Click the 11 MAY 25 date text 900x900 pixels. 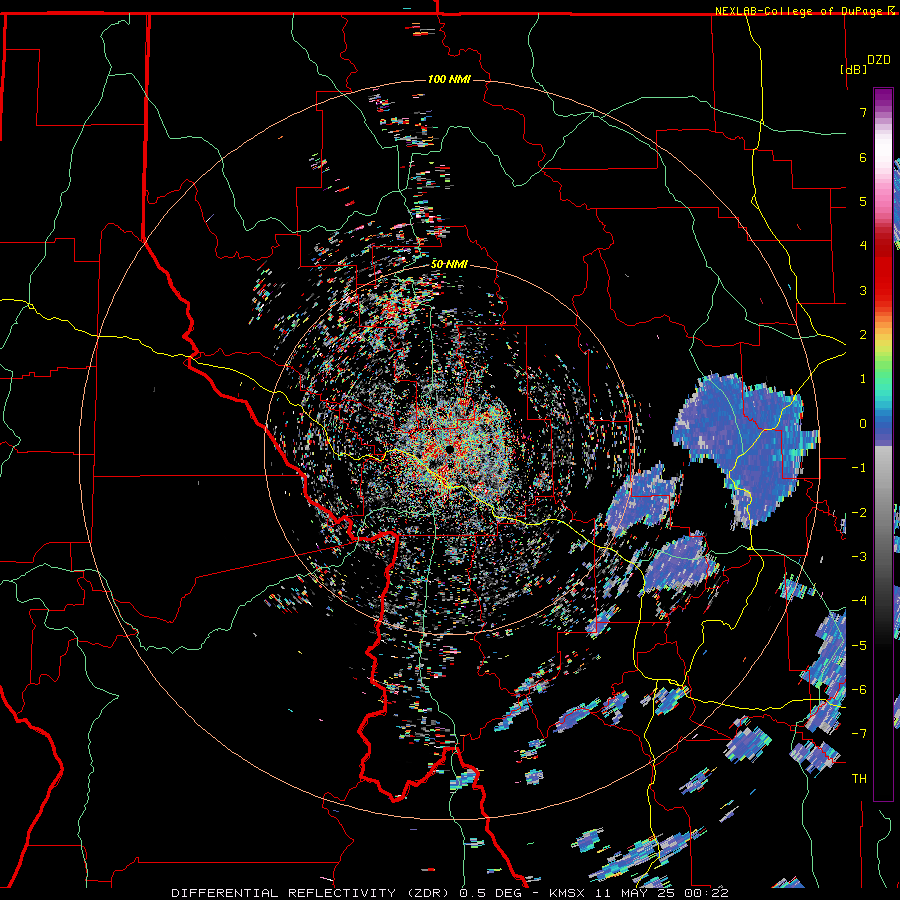[634, 893]
